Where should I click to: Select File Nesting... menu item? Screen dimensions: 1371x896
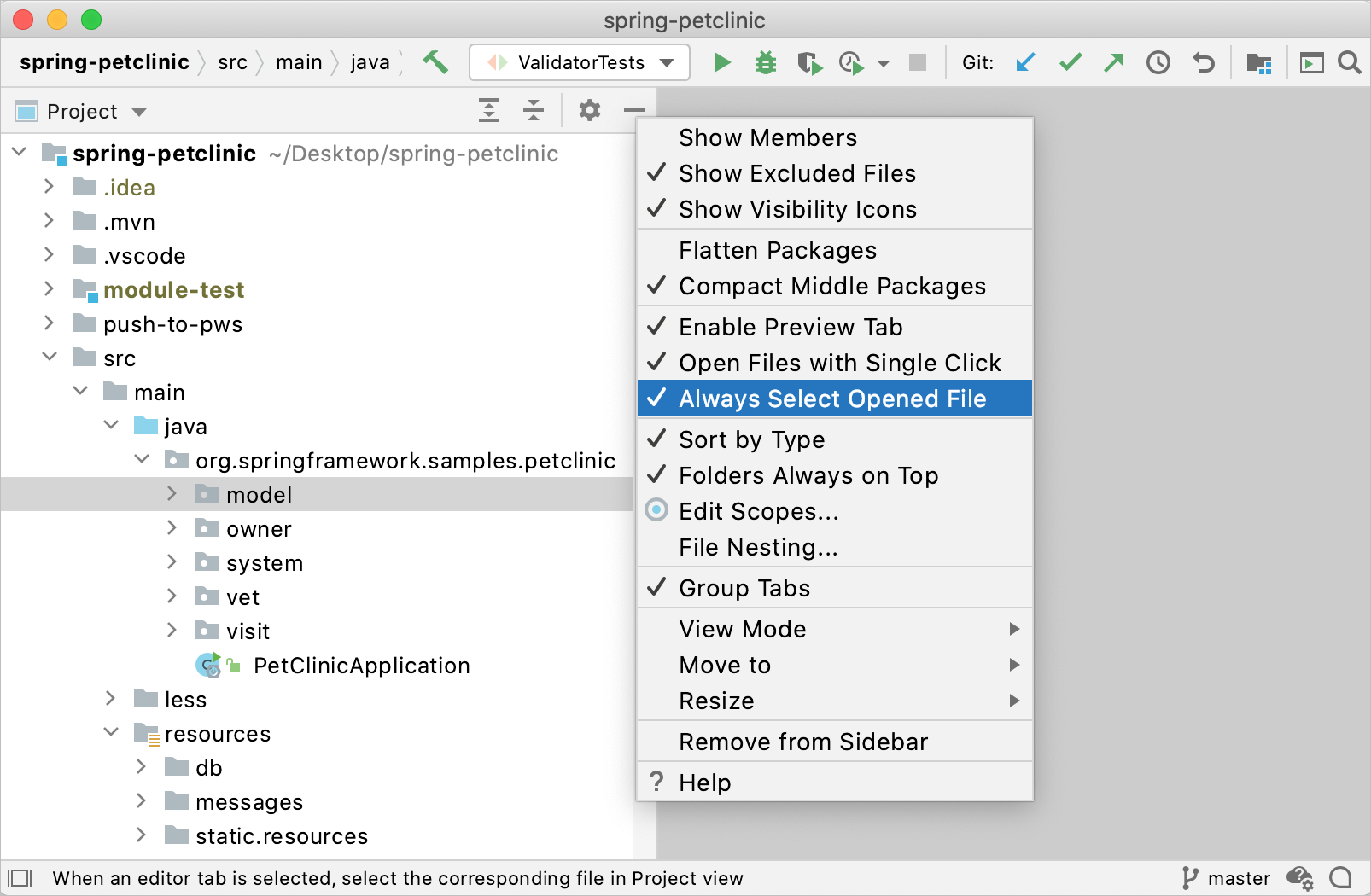pyautogui.click(x=835, y=547)
